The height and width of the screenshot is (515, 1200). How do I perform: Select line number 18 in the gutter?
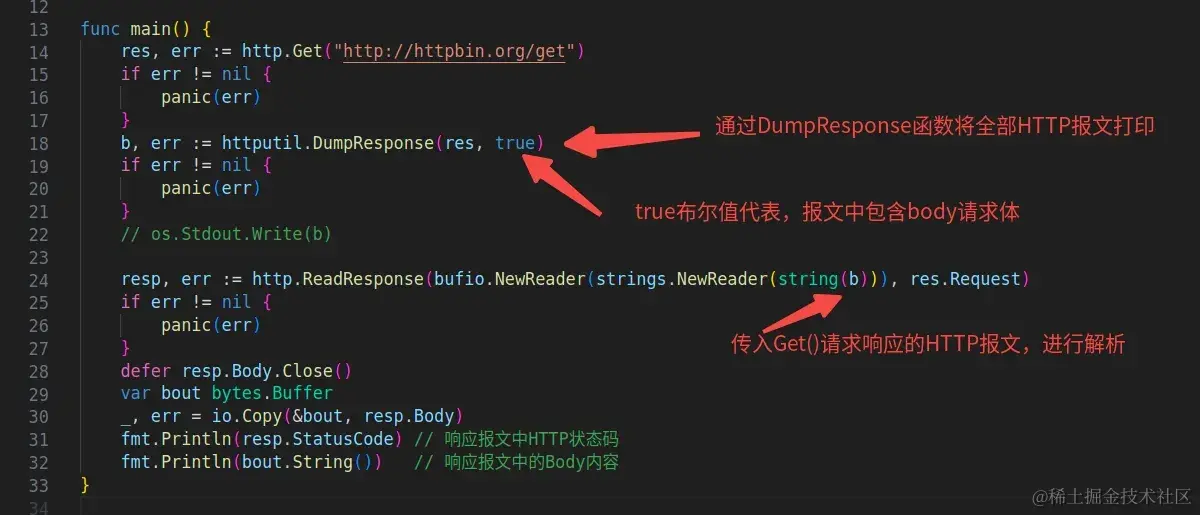point(39,143)
